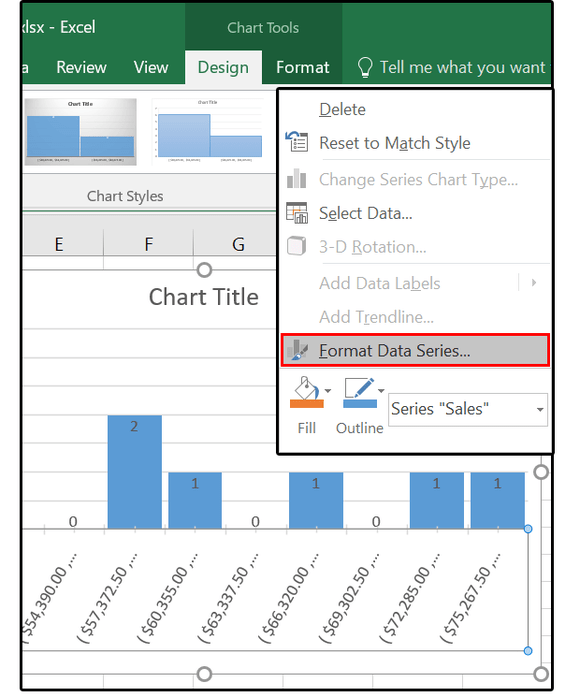580x697 pixels.
Task: Open the Outline color dropdown arrow
Action: [x=381, y=391]
